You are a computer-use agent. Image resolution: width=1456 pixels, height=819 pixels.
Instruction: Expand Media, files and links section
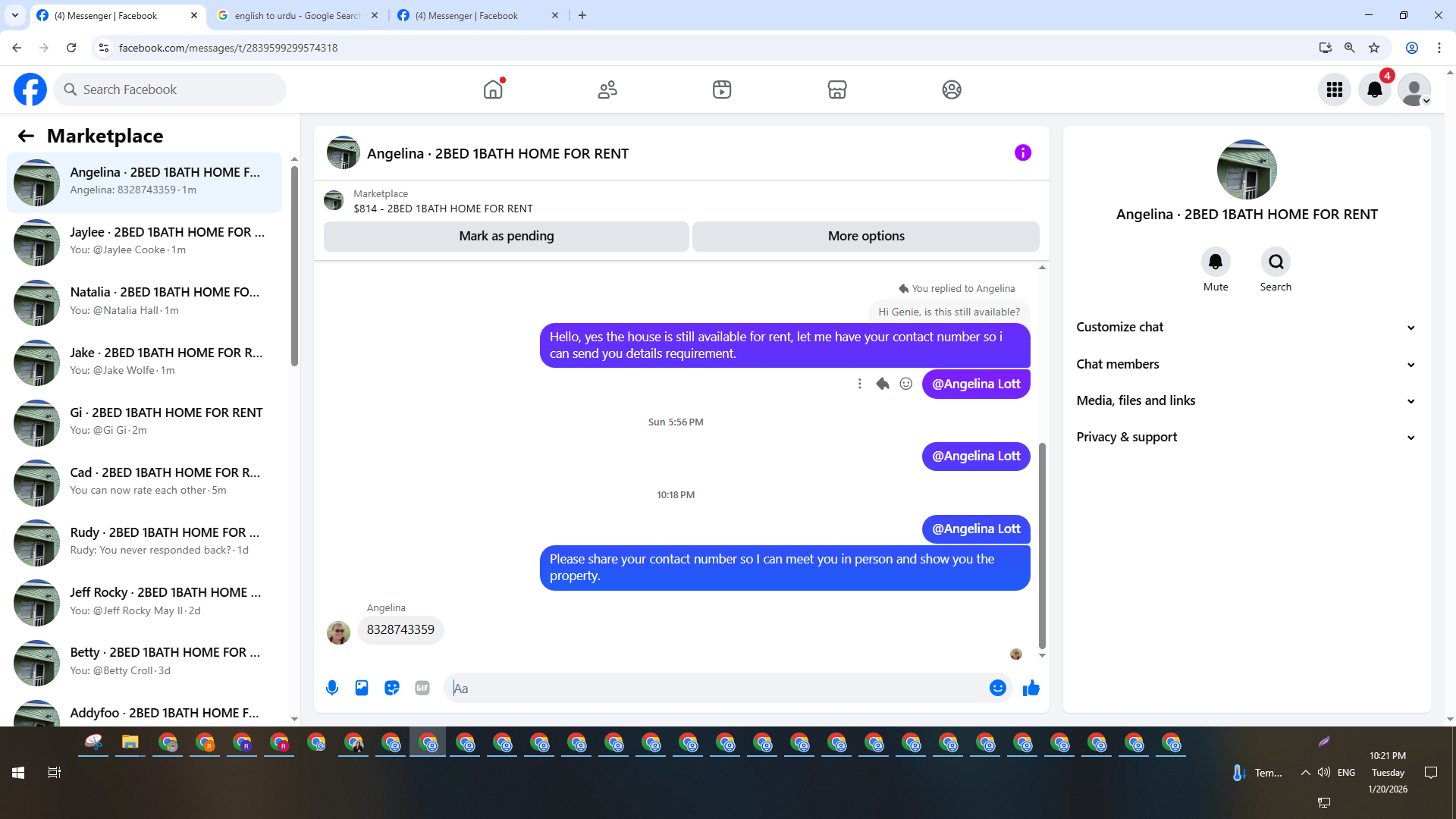tap(1247, 400)
